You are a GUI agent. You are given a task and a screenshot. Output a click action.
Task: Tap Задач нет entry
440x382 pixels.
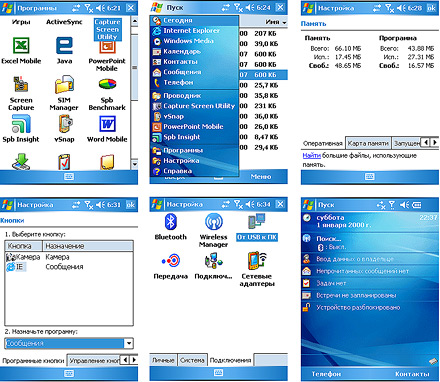(x=370, y=283)
